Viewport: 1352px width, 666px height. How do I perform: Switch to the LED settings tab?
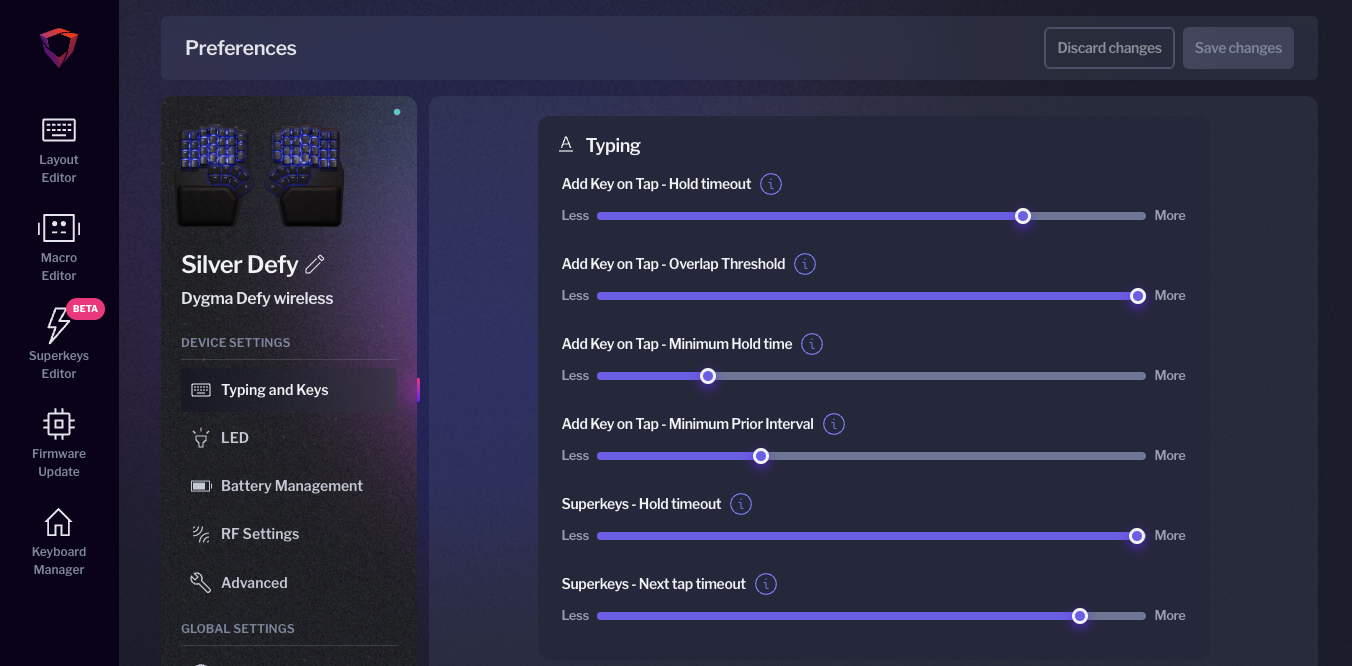(289, 438)
